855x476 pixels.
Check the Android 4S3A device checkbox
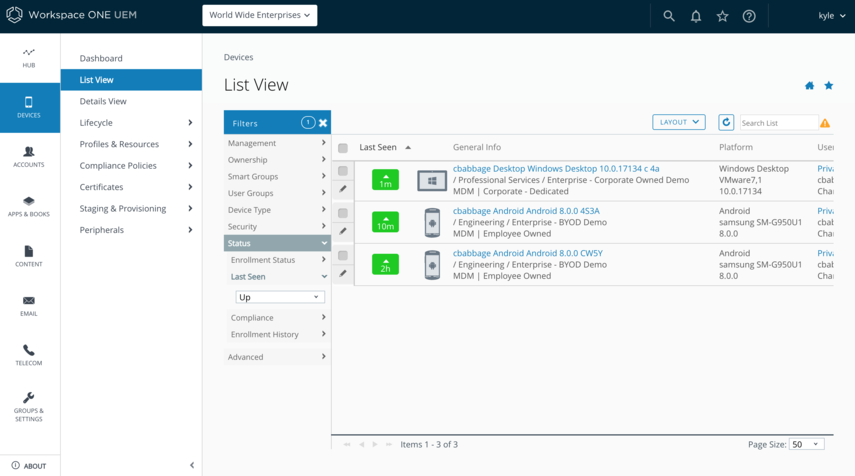pyautogui.click(x=343, y=213)
